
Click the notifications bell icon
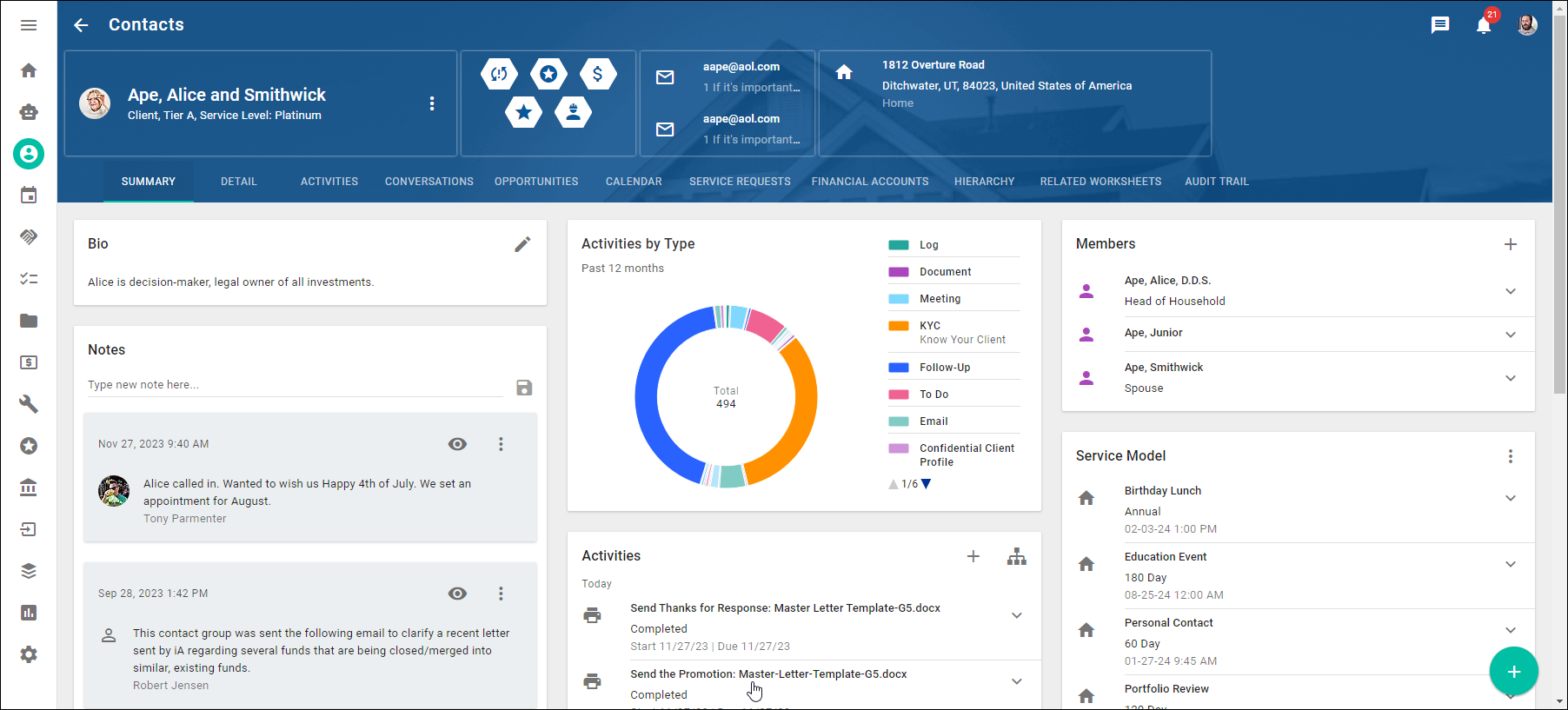click(x=1484, y=25)
